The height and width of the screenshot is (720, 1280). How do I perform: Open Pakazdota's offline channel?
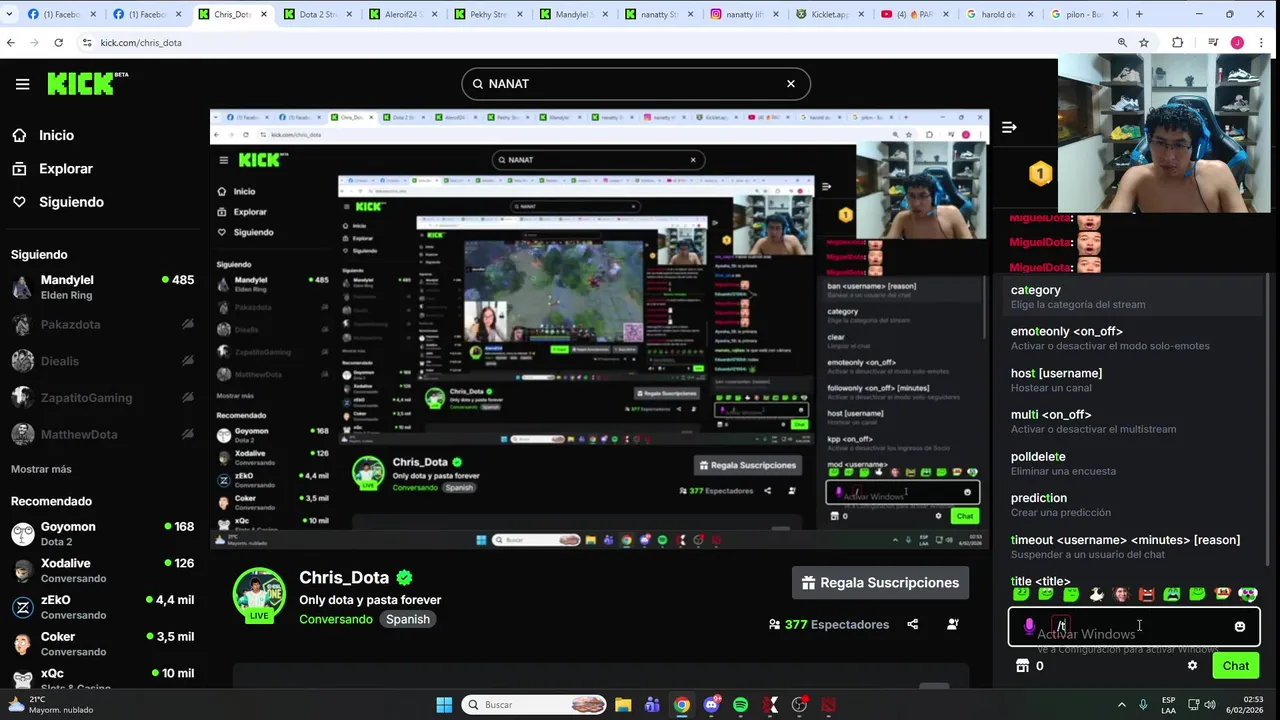[x=102, y=324]
